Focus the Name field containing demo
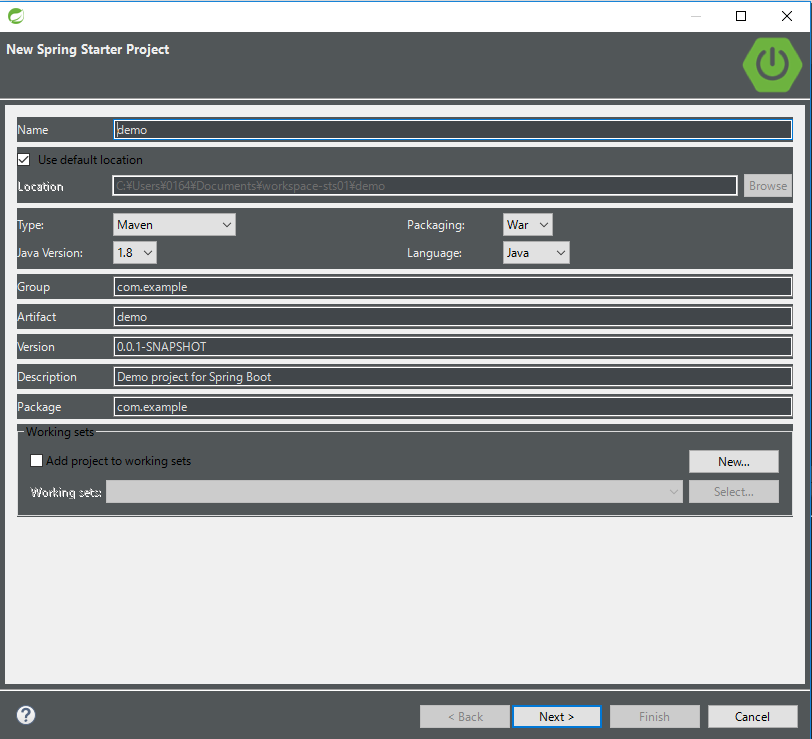Image resolution: width=812 pixels, height=739 pixels. coord(453,129)
